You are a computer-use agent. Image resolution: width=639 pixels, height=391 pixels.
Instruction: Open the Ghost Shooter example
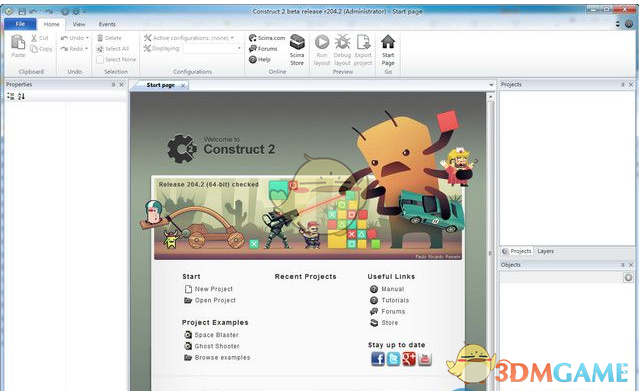(x=217, y=346)
